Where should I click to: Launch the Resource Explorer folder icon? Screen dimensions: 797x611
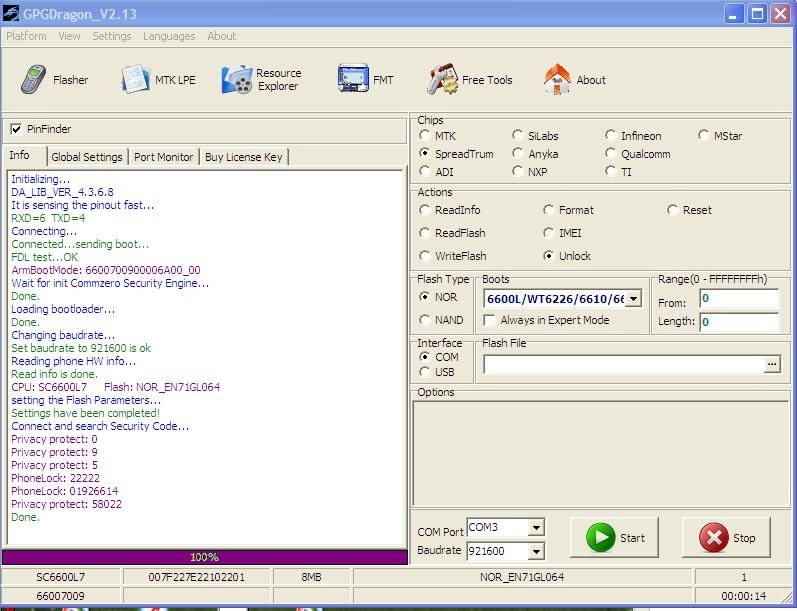click(x=237, y=79)
